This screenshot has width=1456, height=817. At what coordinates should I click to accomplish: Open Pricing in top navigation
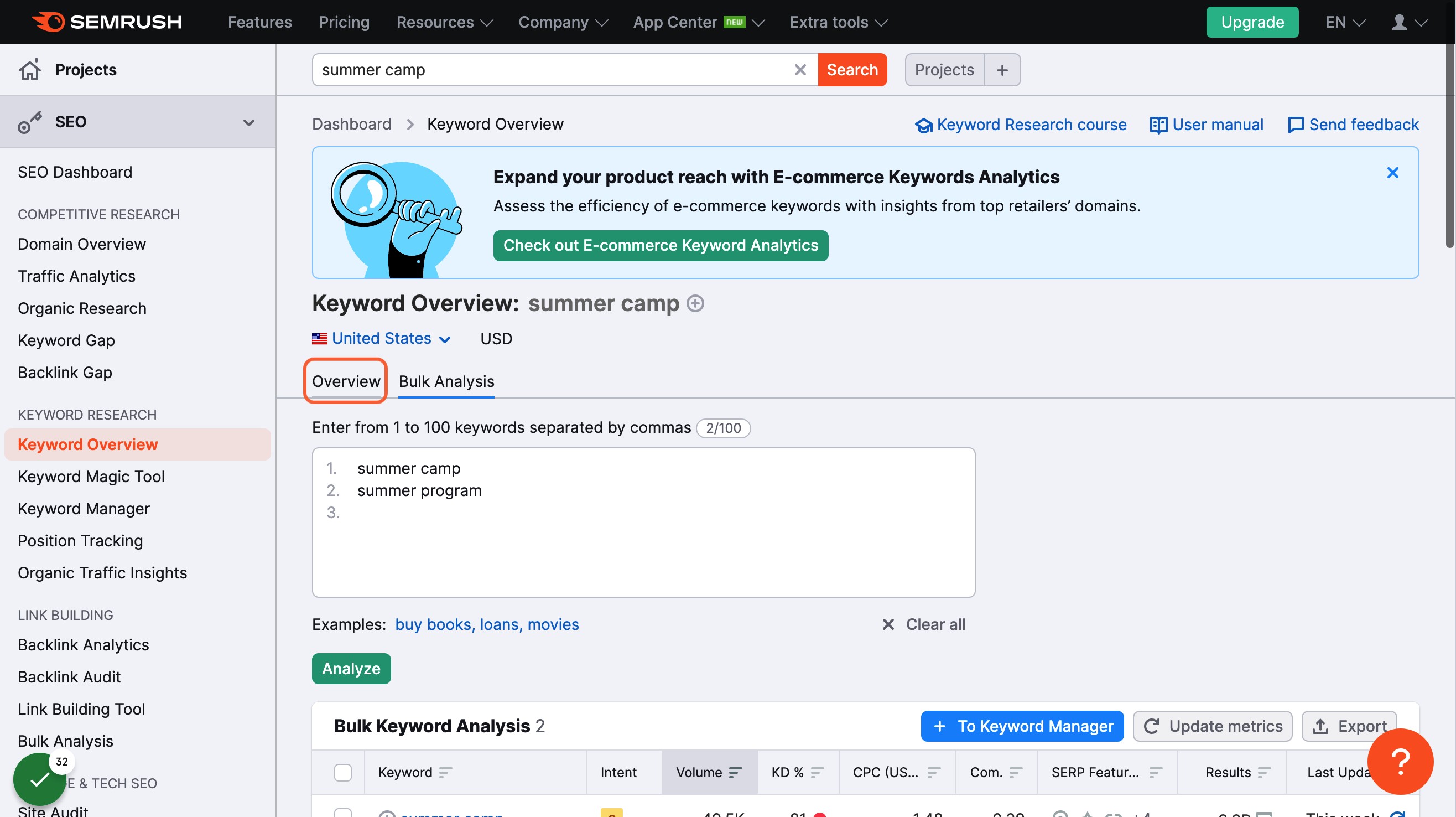[x=344, y=22]
